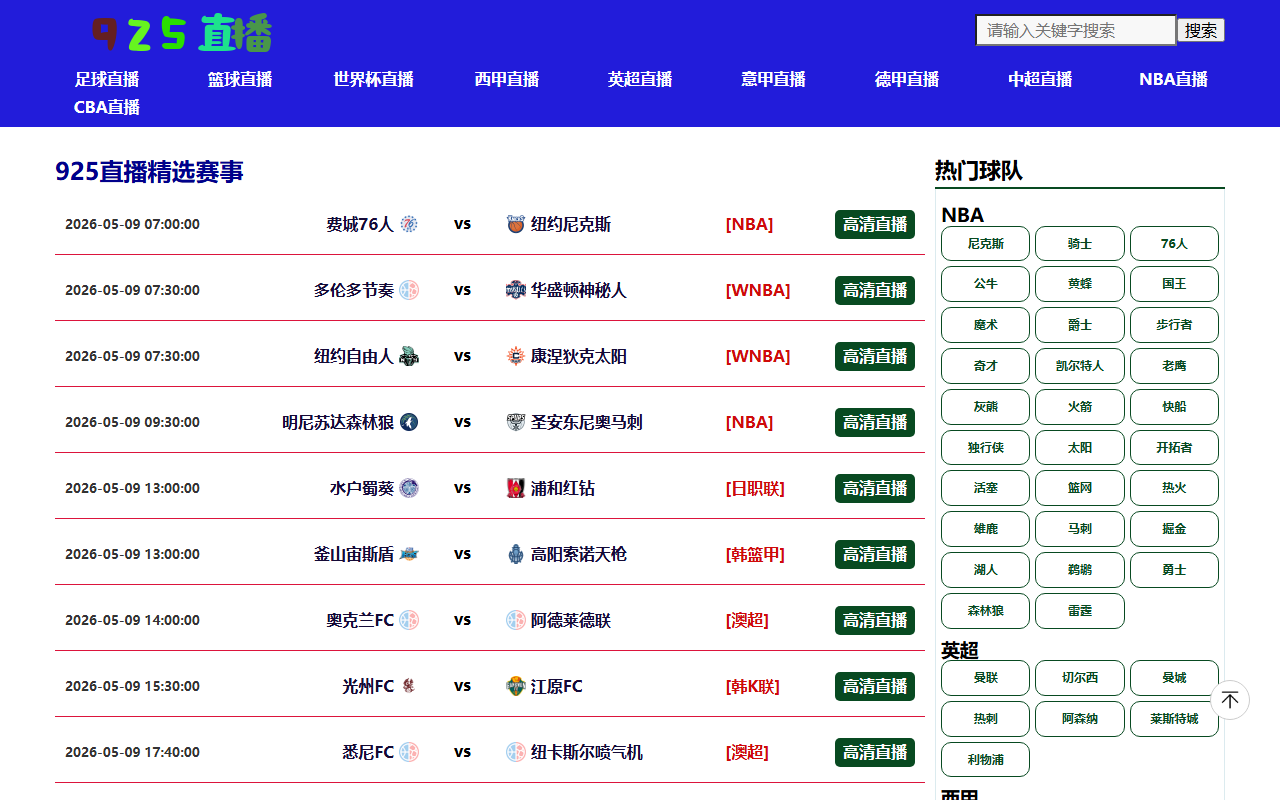Screen dimensions: 1280x800
Task: Select the 切尔西 team button
Action: tap(1080, 678)
